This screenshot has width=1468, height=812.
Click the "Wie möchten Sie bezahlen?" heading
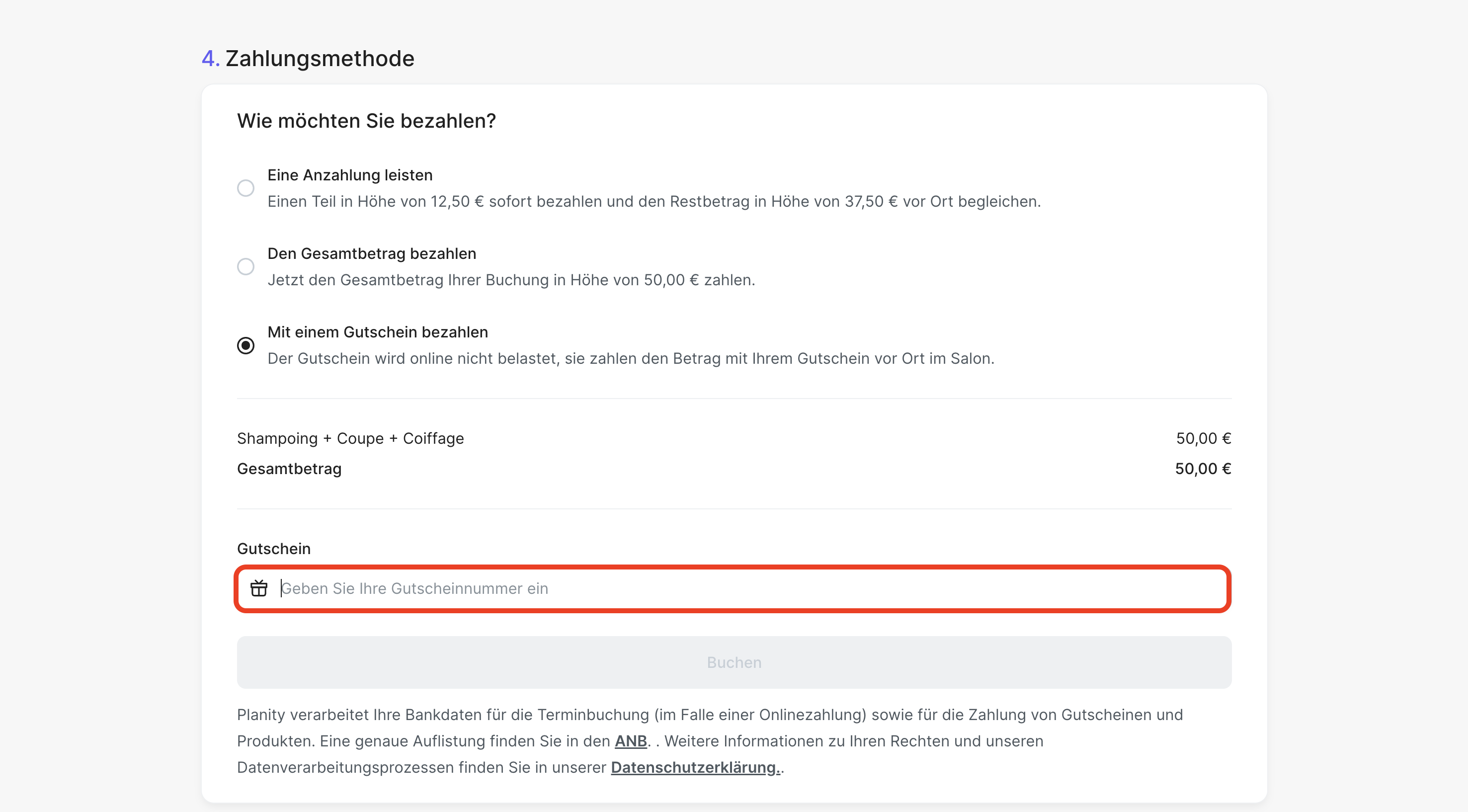[x=366, y=121]
